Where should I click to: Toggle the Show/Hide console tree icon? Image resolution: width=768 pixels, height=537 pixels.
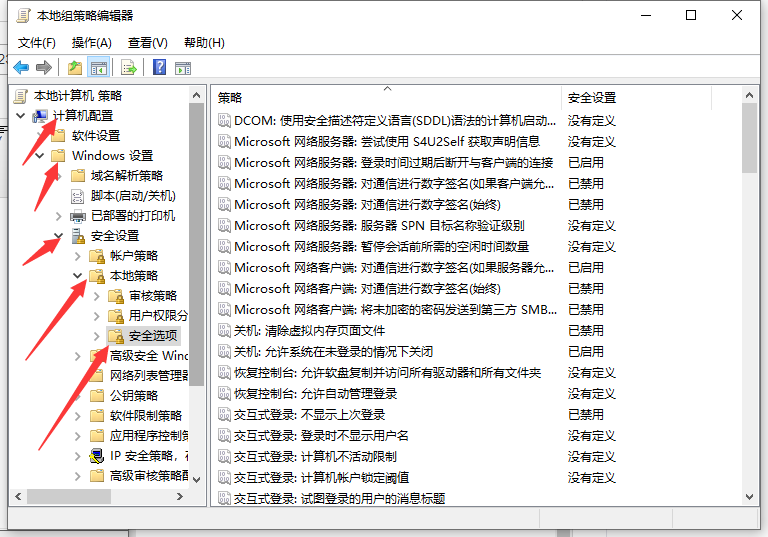click(99, 68)
